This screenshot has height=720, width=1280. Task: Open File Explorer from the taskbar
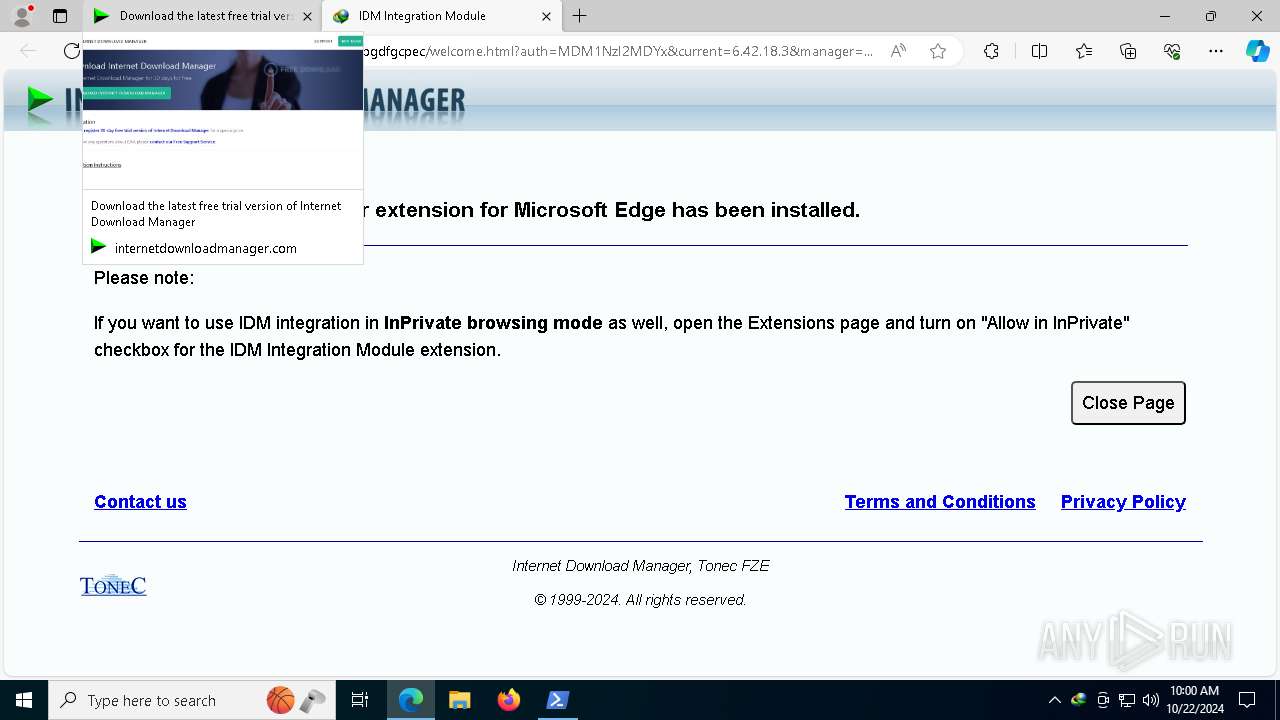point(459,700)
